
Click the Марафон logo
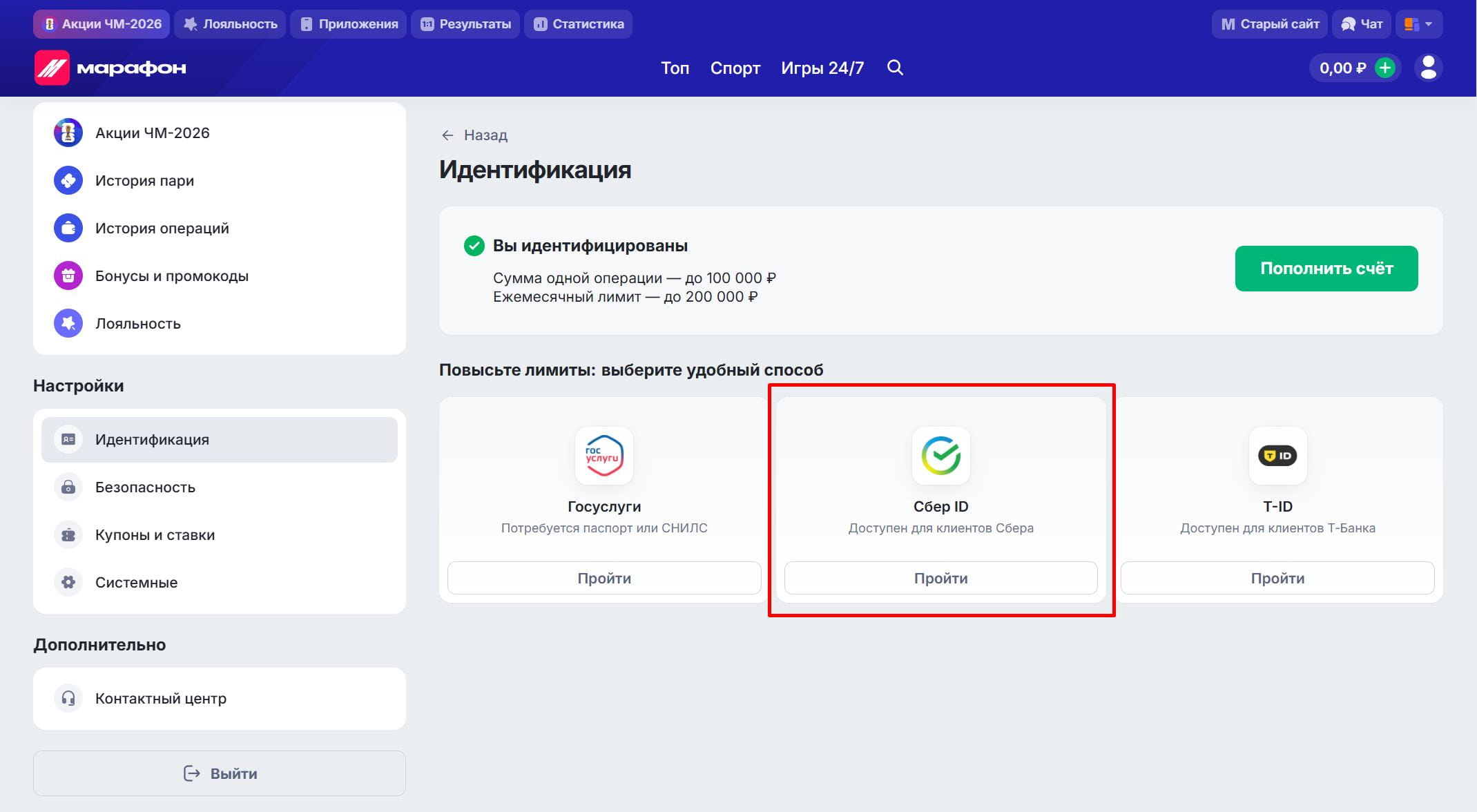(110, 68)
